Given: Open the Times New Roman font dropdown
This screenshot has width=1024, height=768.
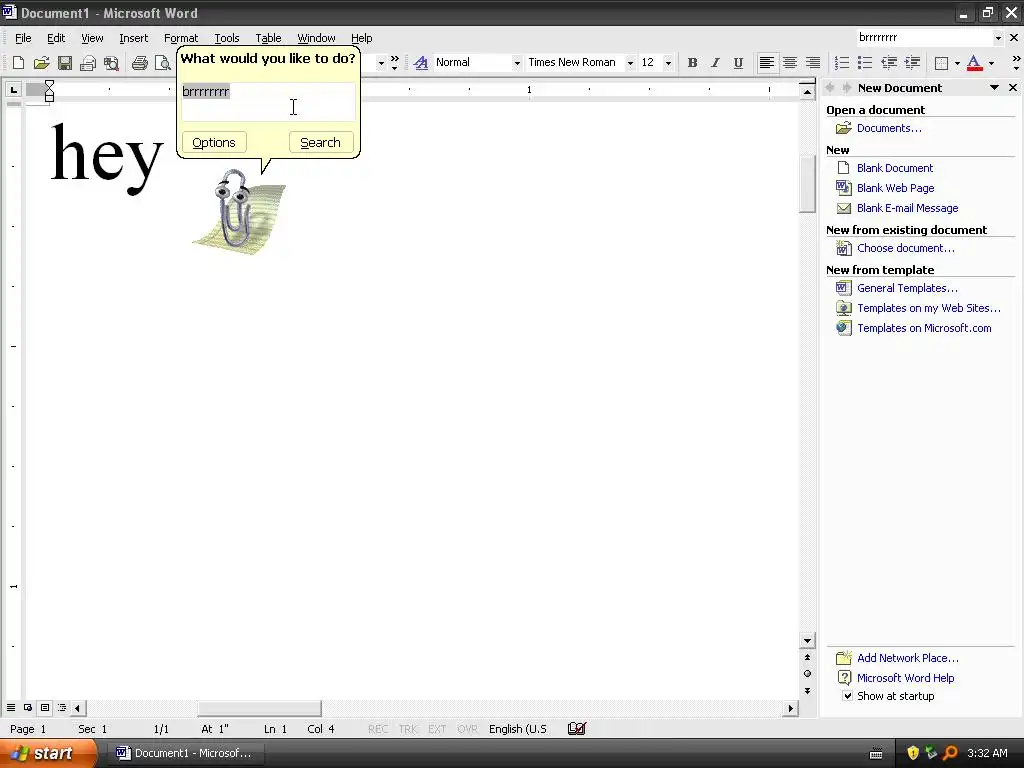Looking at the screenshot, I should [x=630, y=63].
